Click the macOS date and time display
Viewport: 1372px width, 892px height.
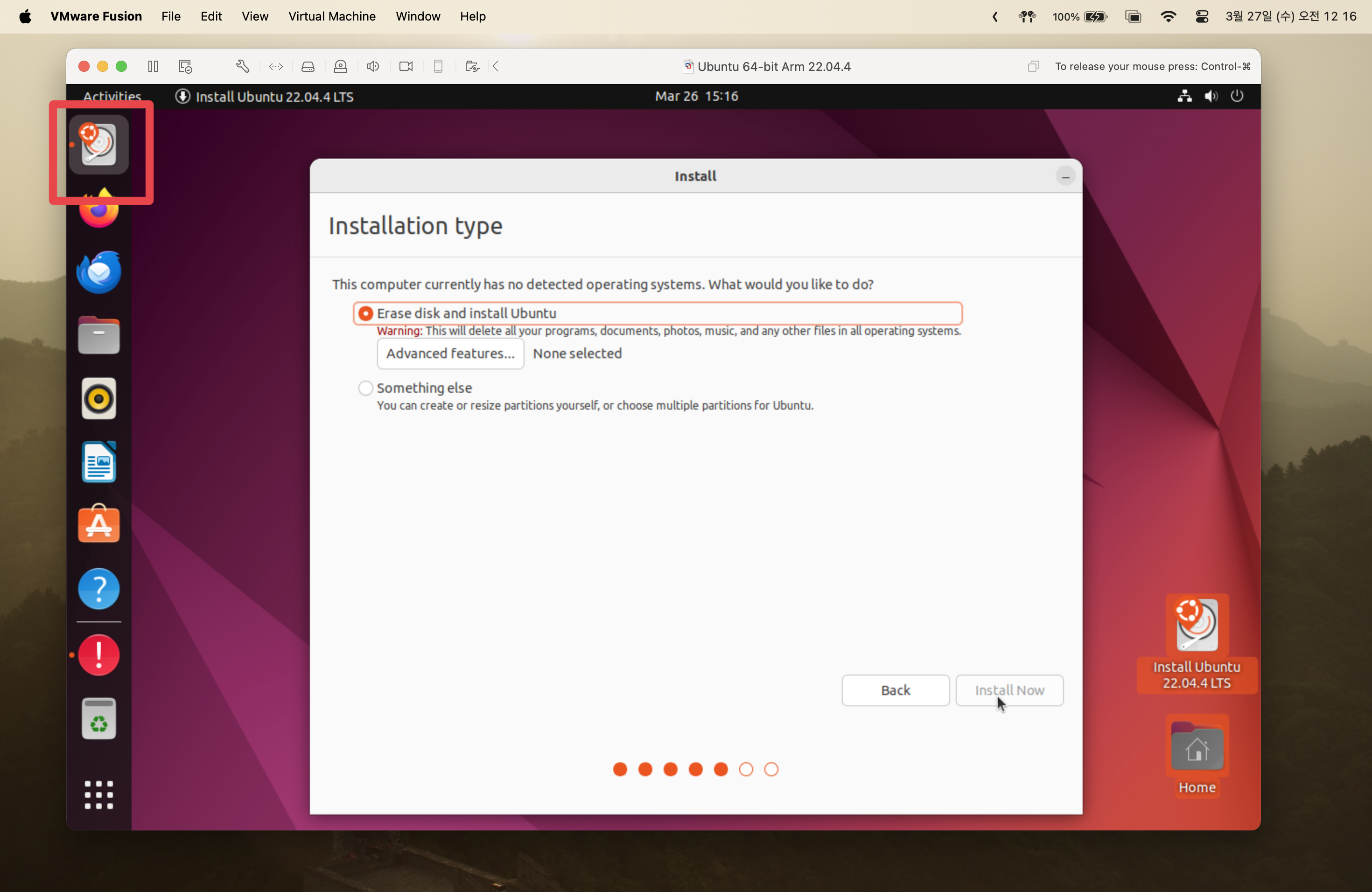click(x=1291, y=16)
